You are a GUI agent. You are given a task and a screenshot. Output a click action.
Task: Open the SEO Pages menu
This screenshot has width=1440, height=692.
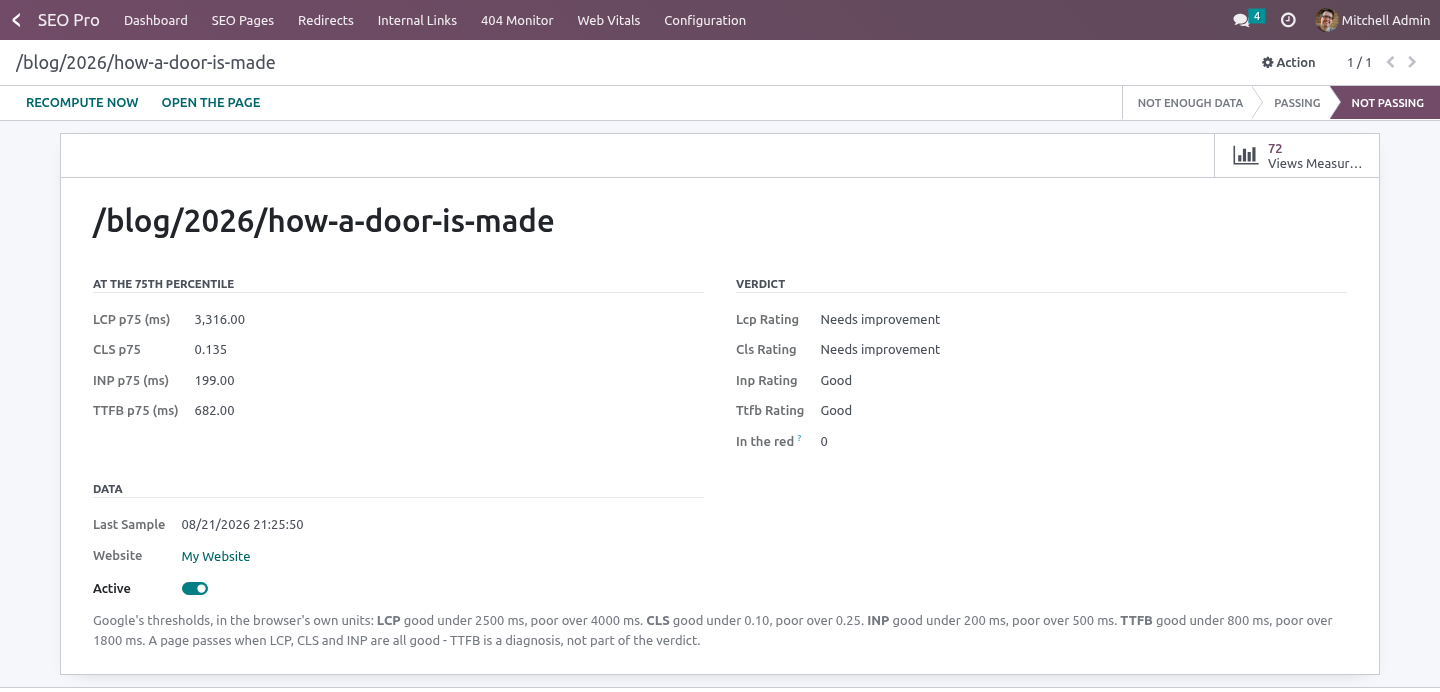pyautogui.click(x=243, y=20)
